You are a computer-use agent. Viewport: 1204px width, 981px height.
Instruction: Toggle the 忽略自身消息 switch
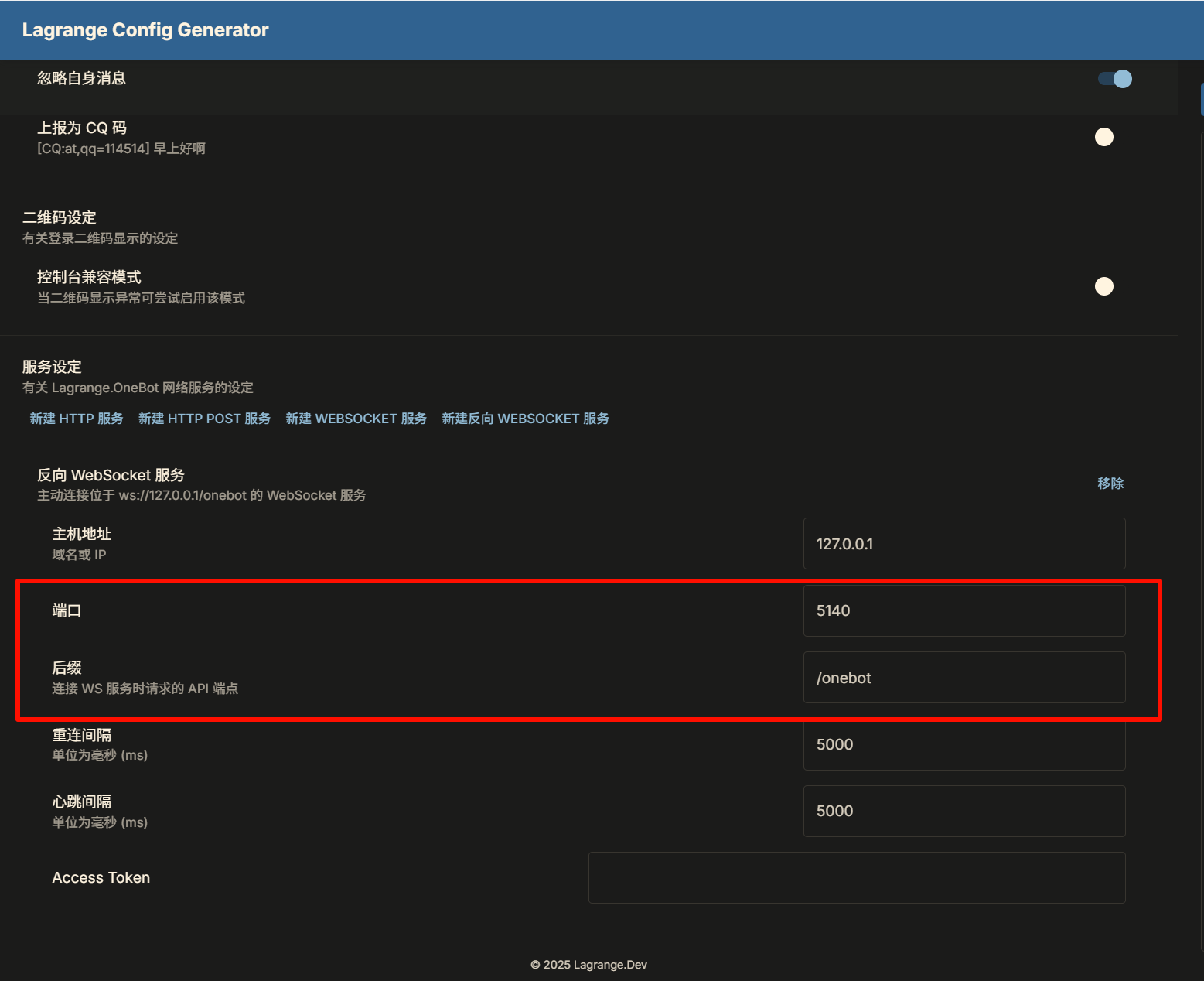point(1114,79)
